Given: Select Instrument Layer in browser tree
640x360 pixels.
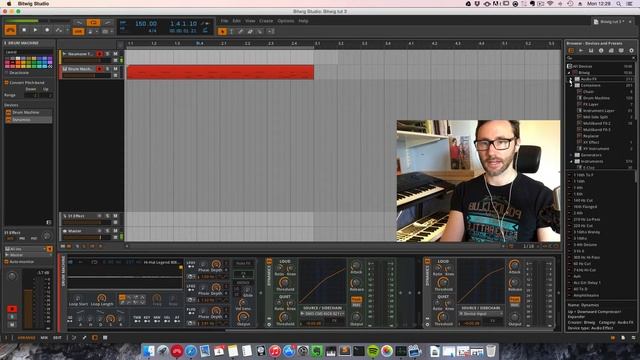Looking at the screenshot, I should (598, 111).
